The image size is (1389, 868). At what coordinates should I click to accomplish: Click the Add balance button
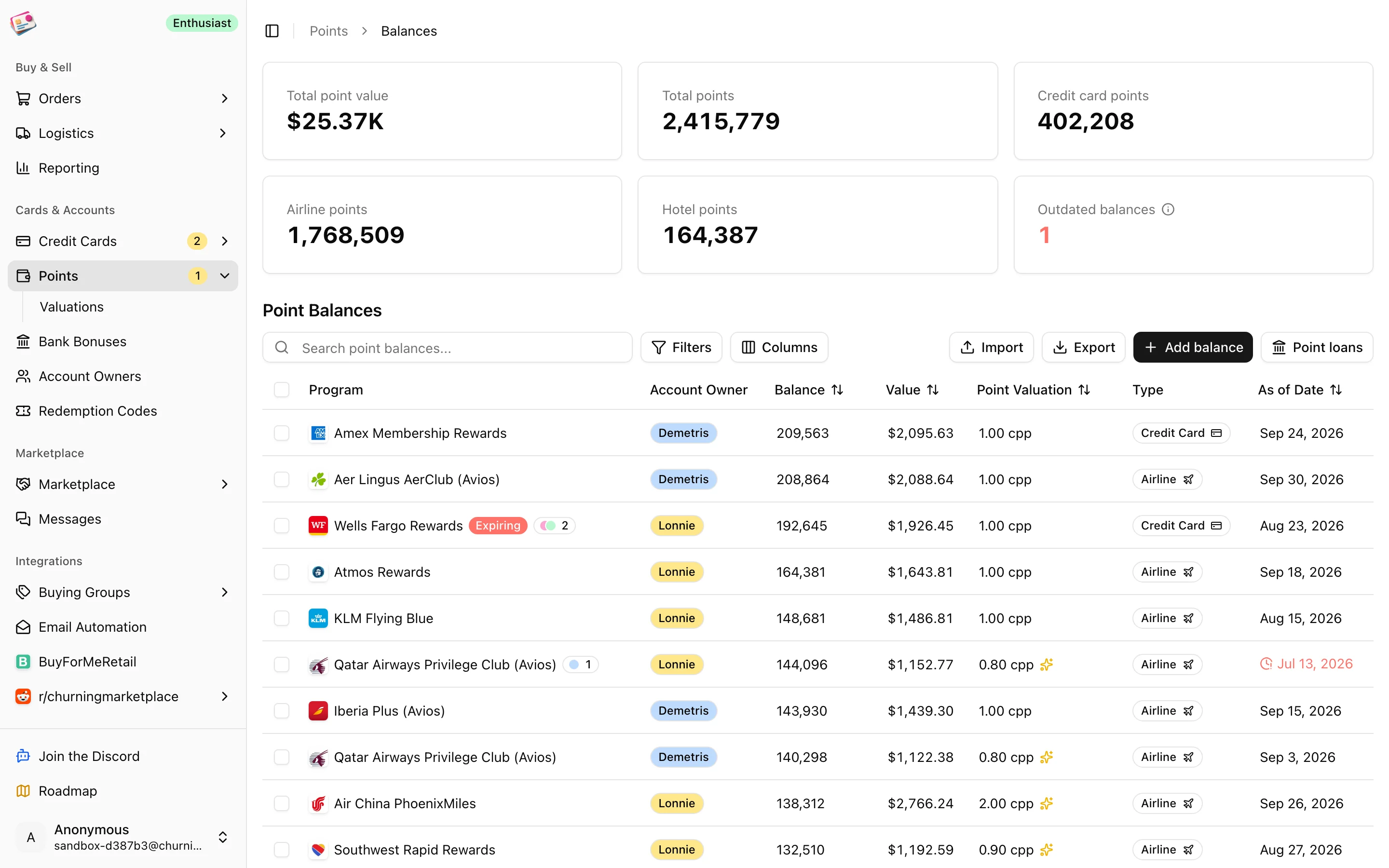click(1193, 347)
